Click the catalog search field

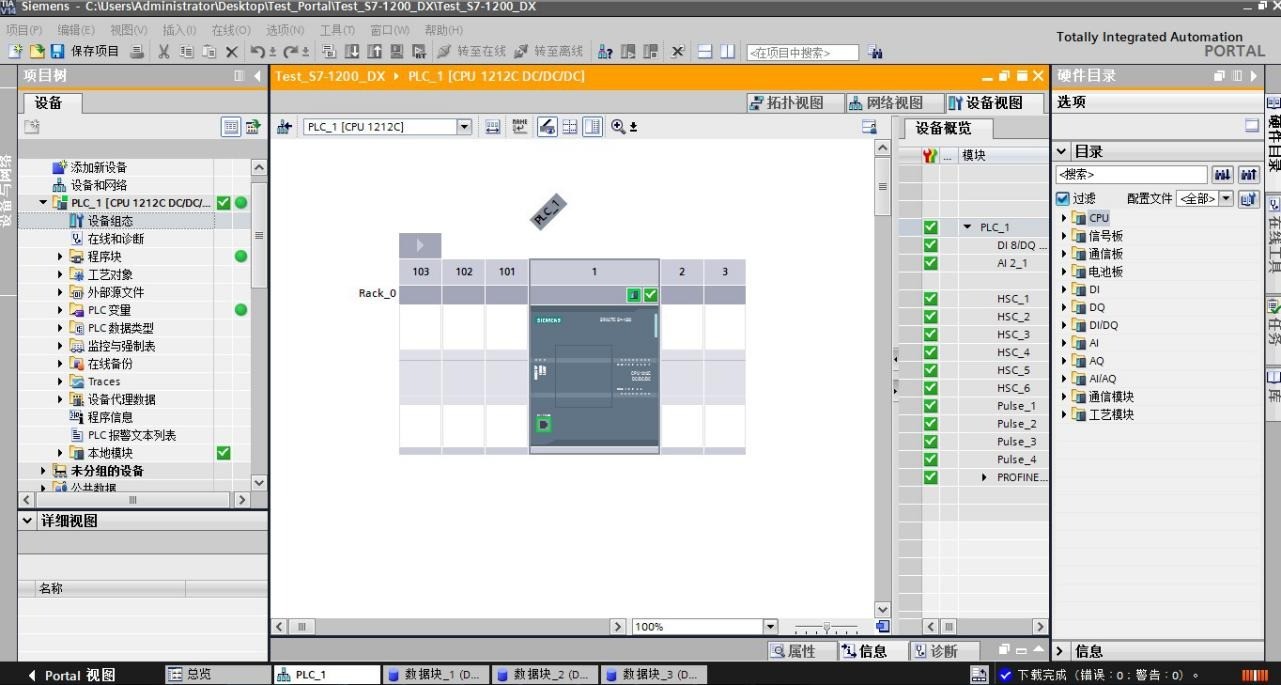[x=1132, y=174]
